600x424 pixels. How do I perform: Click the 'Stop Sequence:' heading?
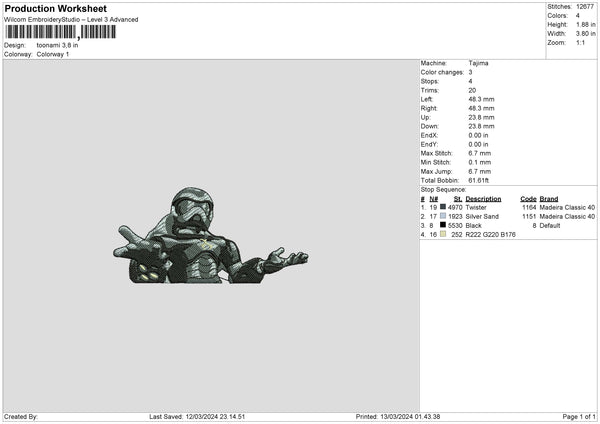pyautogui.click(x=443, y=189)
